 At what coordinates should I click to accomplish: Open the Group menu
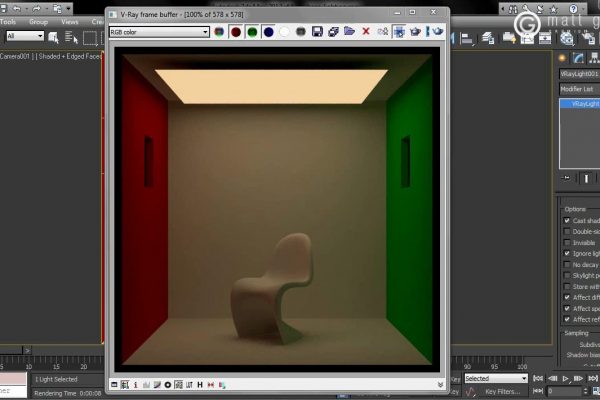click(38, 22)
